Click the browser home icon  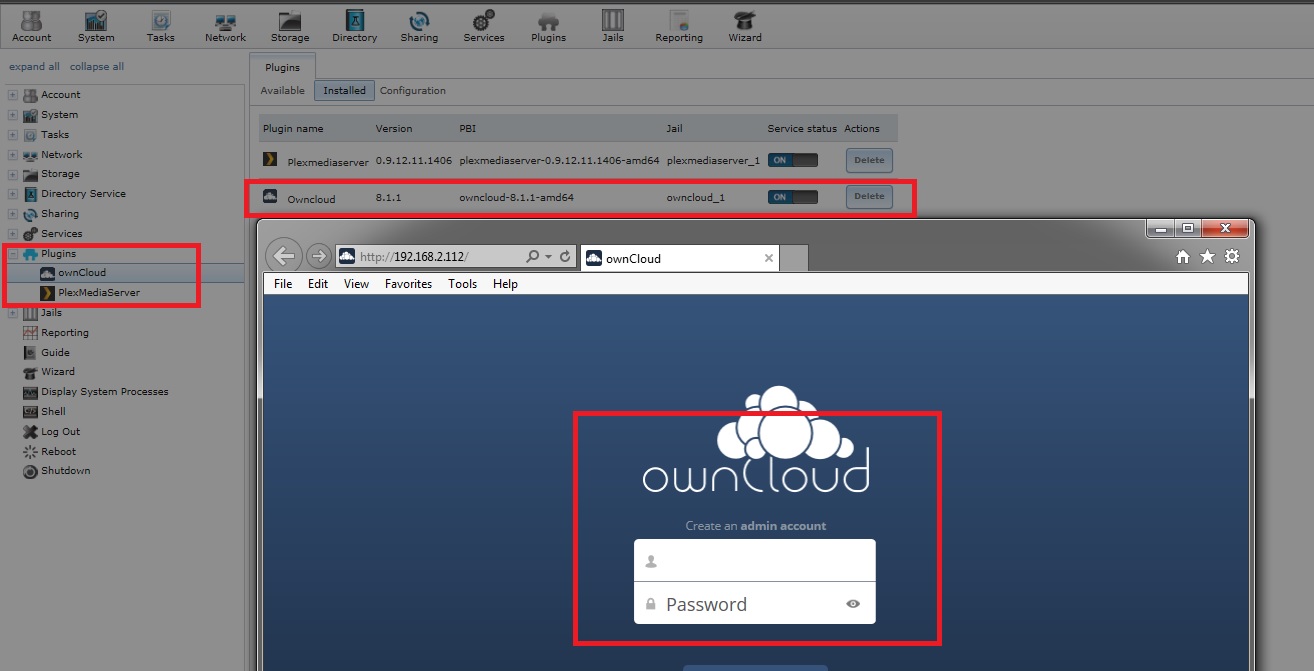click(x=1183, y=257)
